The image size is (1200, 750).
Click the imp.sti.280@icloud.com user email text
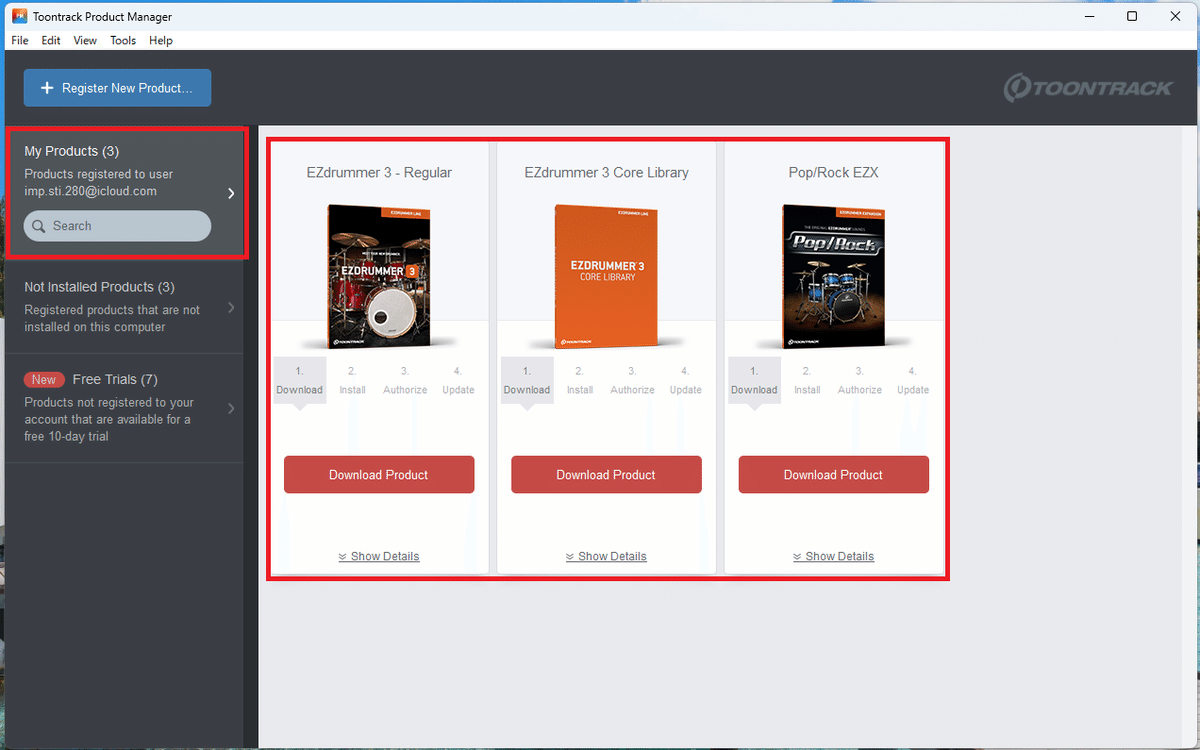coord(90,191)
